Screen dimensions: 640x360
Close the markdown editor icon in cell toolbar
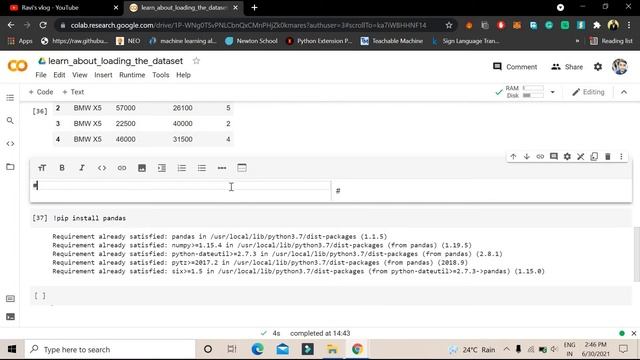tap(580, 156)
